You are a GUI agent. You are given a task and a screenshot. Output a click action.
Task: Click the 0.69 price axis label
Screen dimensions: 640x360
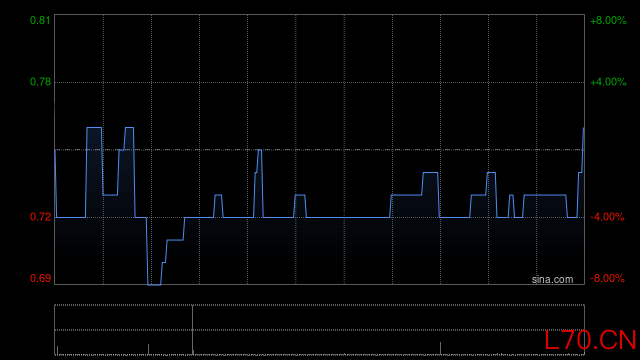coord(40,279)
